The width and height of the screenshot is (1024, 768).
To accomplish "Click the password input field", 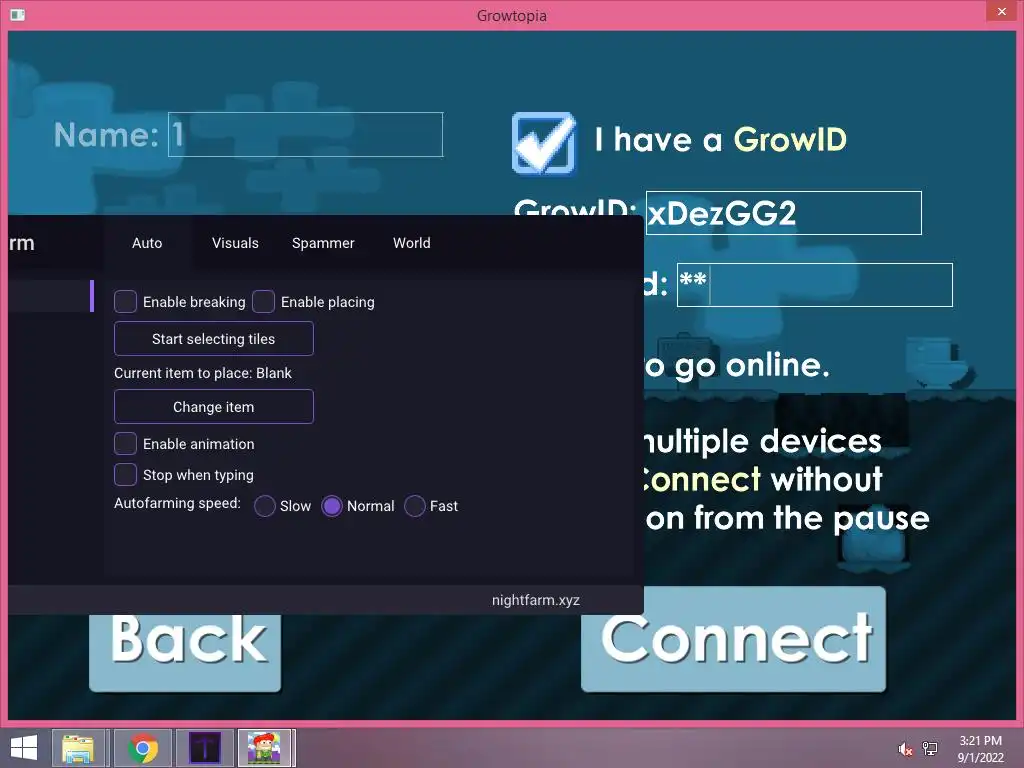I will point(815,285).
